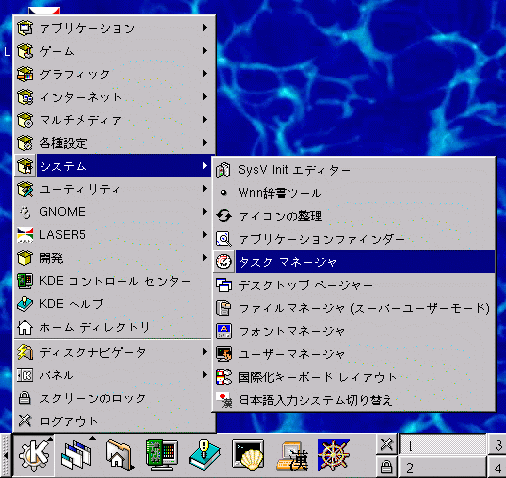Open the home folder panel icon
This screenshot has width=506, height=478.
coord(119,455)
